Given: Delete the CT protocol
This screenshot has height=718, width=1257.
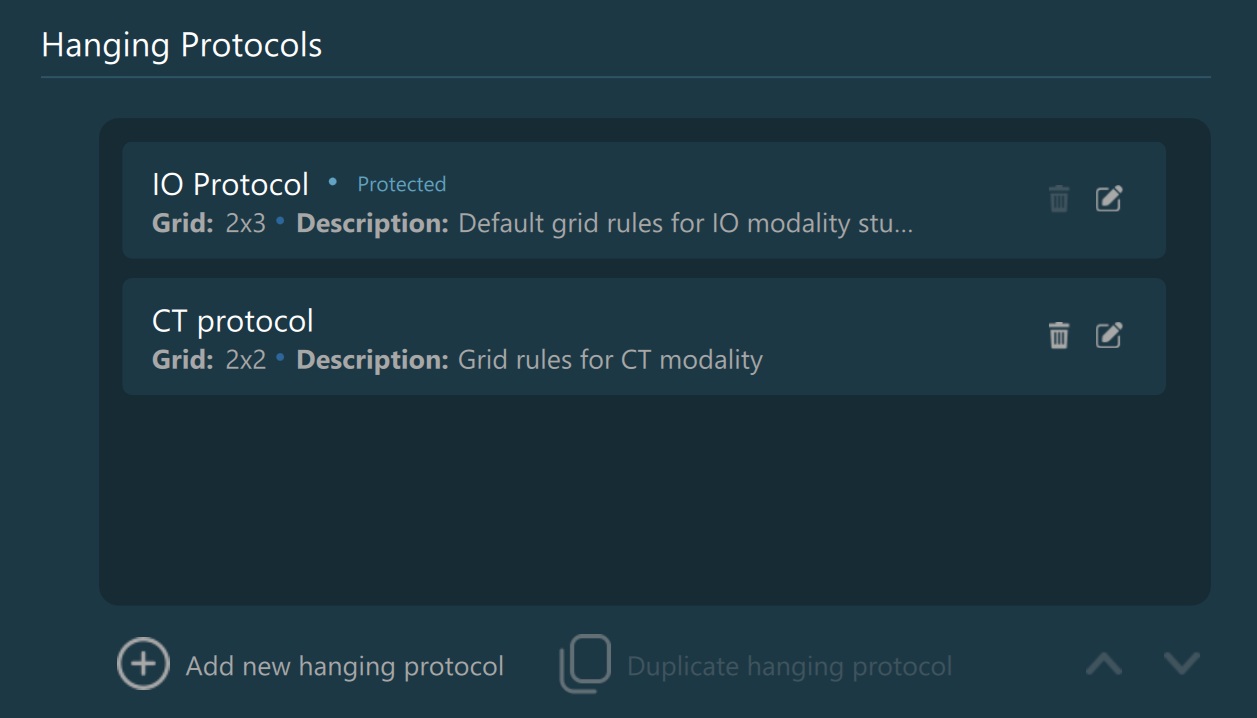Looking at the screenshot, I should [x=1059, y=336].
